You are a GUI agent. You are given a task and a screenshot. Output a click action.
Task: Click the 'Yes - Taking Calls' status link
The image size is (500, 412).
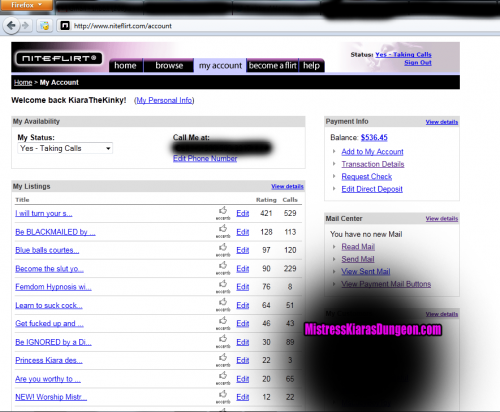[403, 54]
